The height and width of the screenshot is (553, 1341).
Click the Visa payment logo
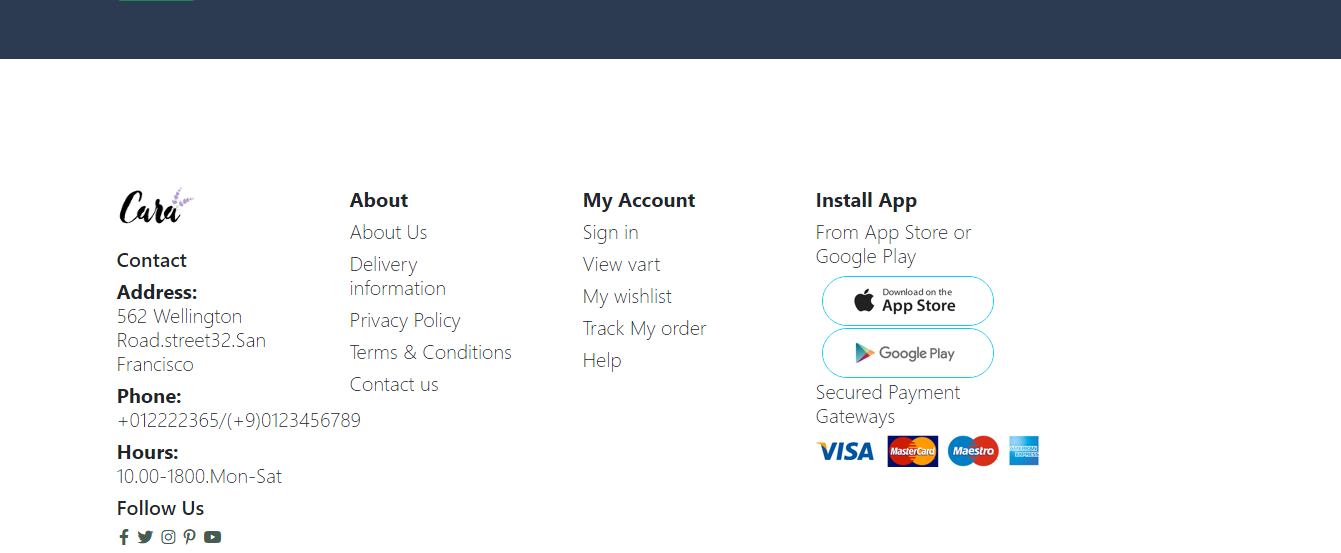coord(845,451)
